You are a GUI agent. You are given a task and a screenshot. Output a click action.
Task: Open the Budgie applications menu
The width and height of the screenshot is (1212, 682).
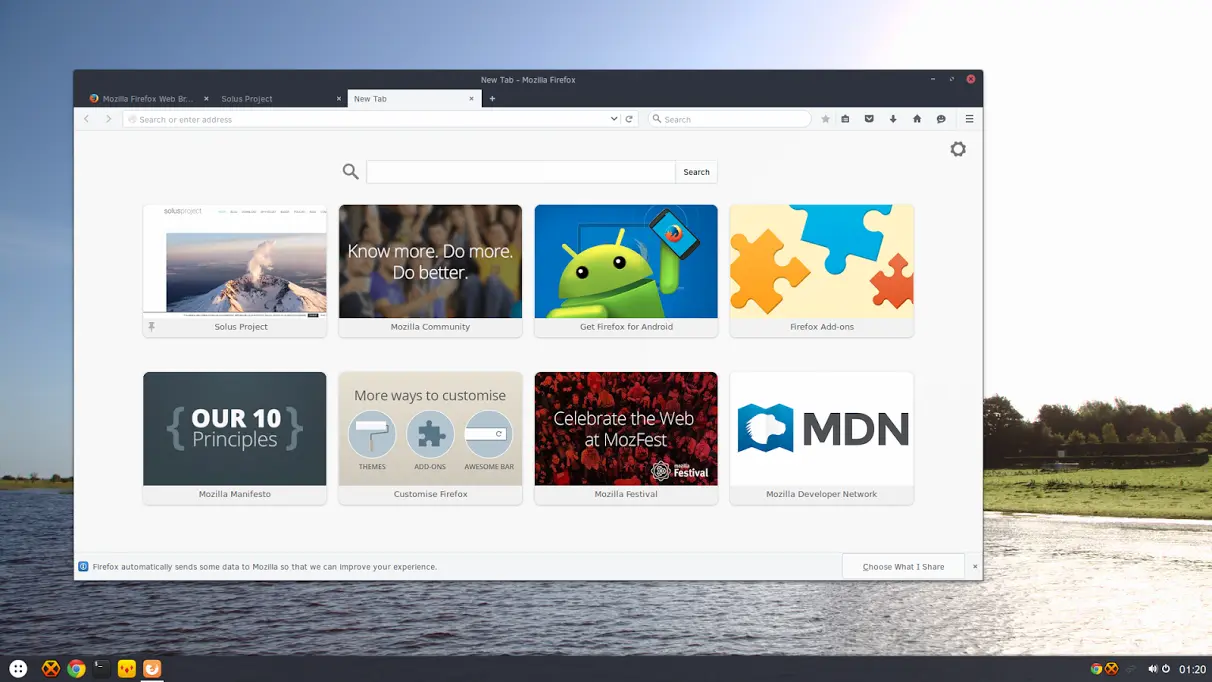pos(18,669)
